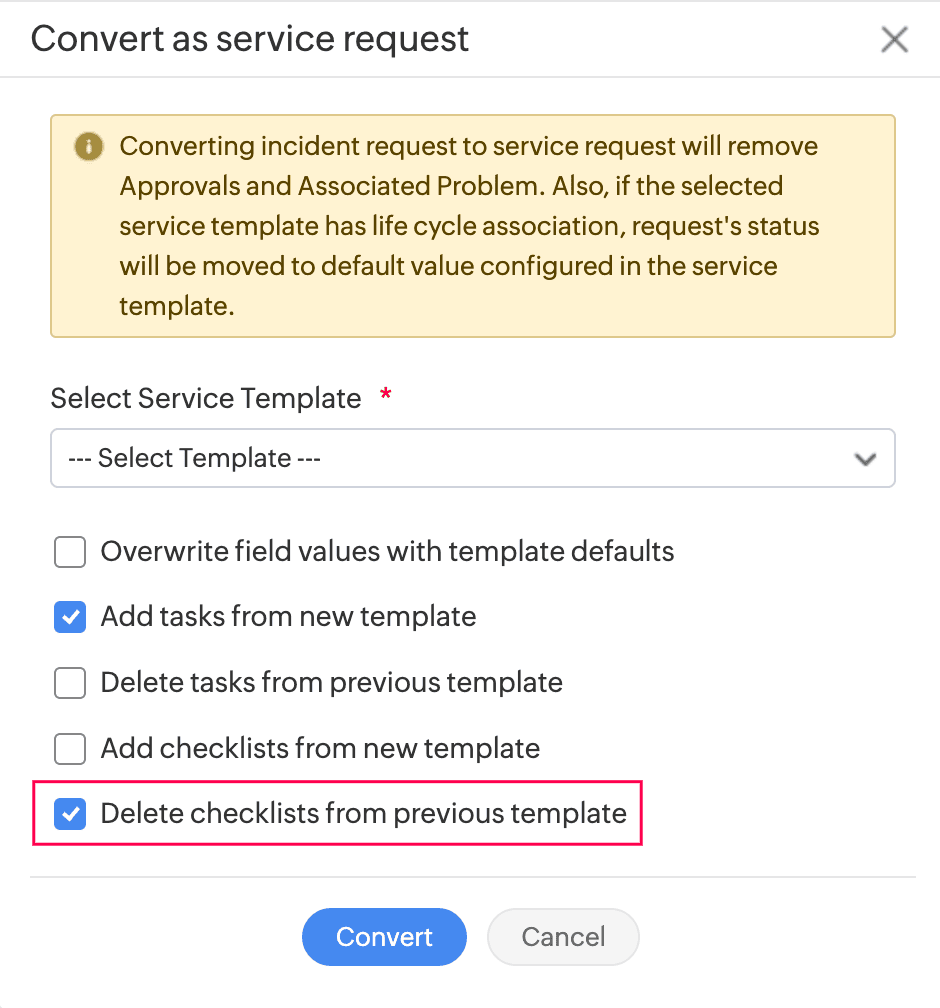
Task: Tick the Delete tasks from previous template checkbox
Action: (x=70, y=683)
